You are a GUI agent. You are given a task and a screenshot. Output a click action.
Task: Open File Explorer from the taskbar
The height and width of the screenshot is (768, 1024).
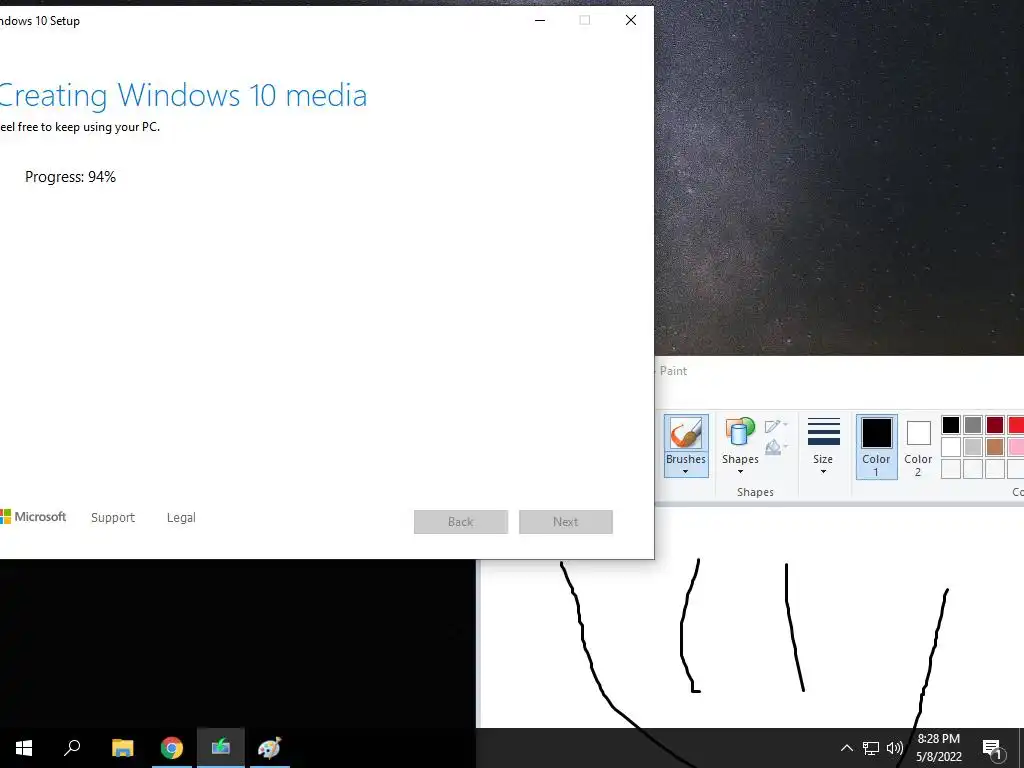pos(123,748)
